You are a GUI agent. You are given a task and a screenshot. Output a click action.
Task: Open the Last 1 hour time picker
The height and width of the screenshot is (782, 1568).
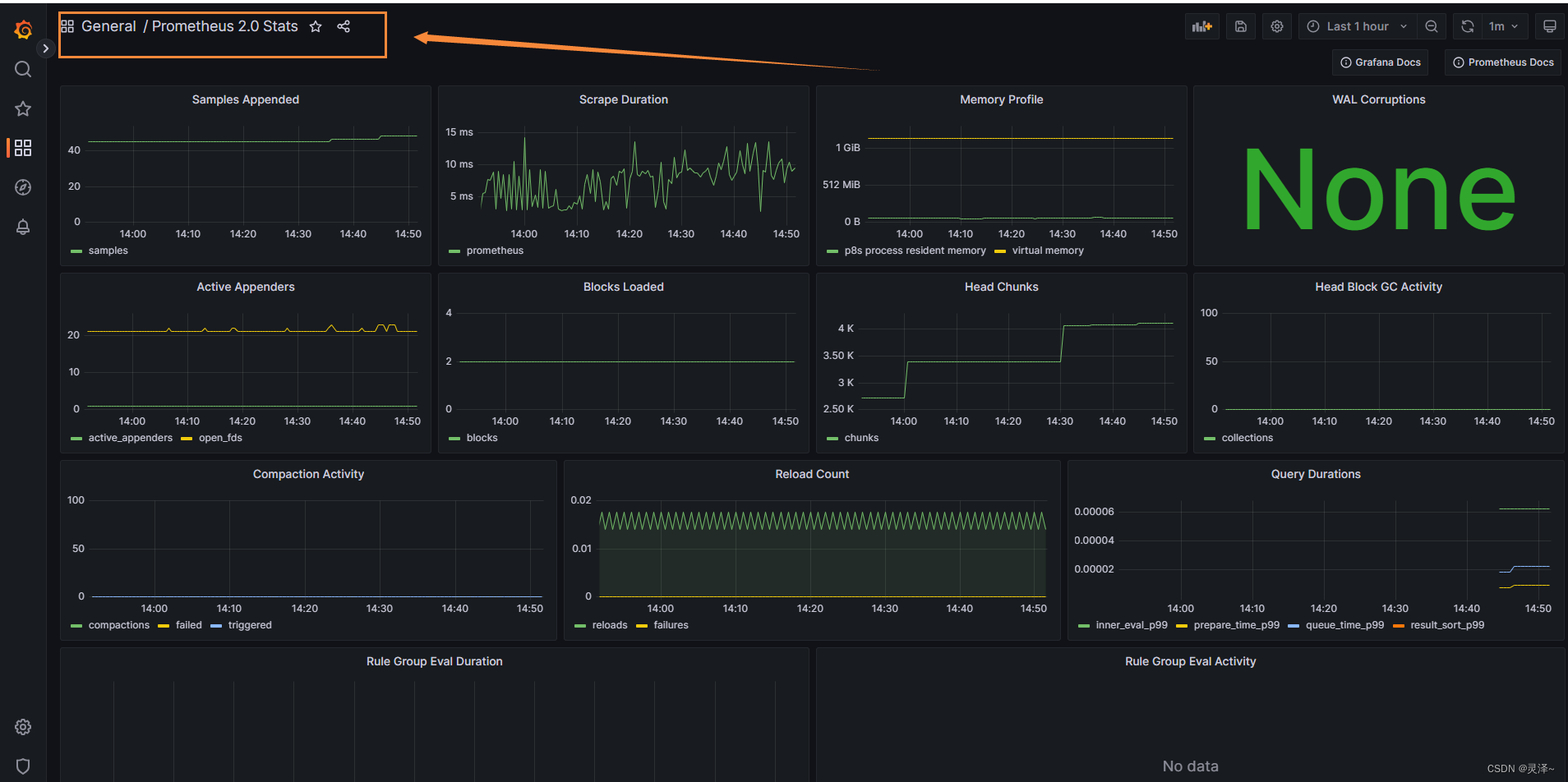coord(1358,26)
